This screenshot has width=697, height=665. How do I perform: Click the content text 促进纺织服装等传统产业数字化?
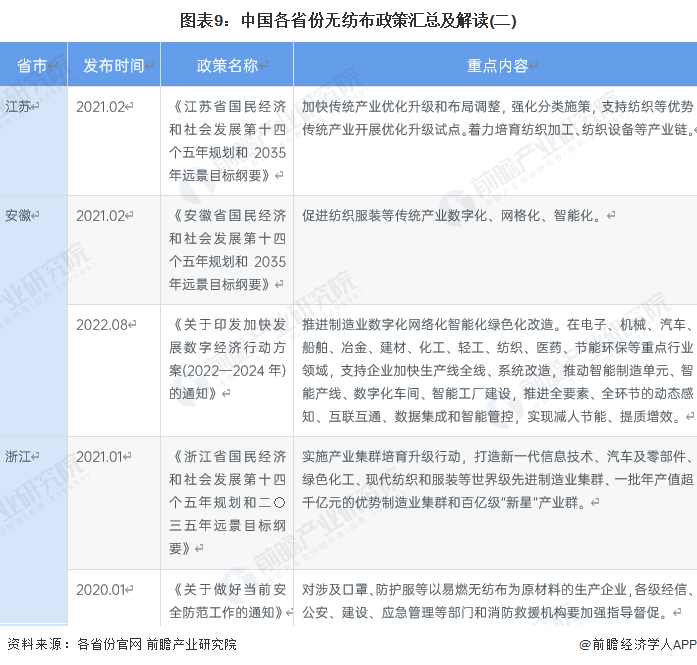tap(395, 216)
